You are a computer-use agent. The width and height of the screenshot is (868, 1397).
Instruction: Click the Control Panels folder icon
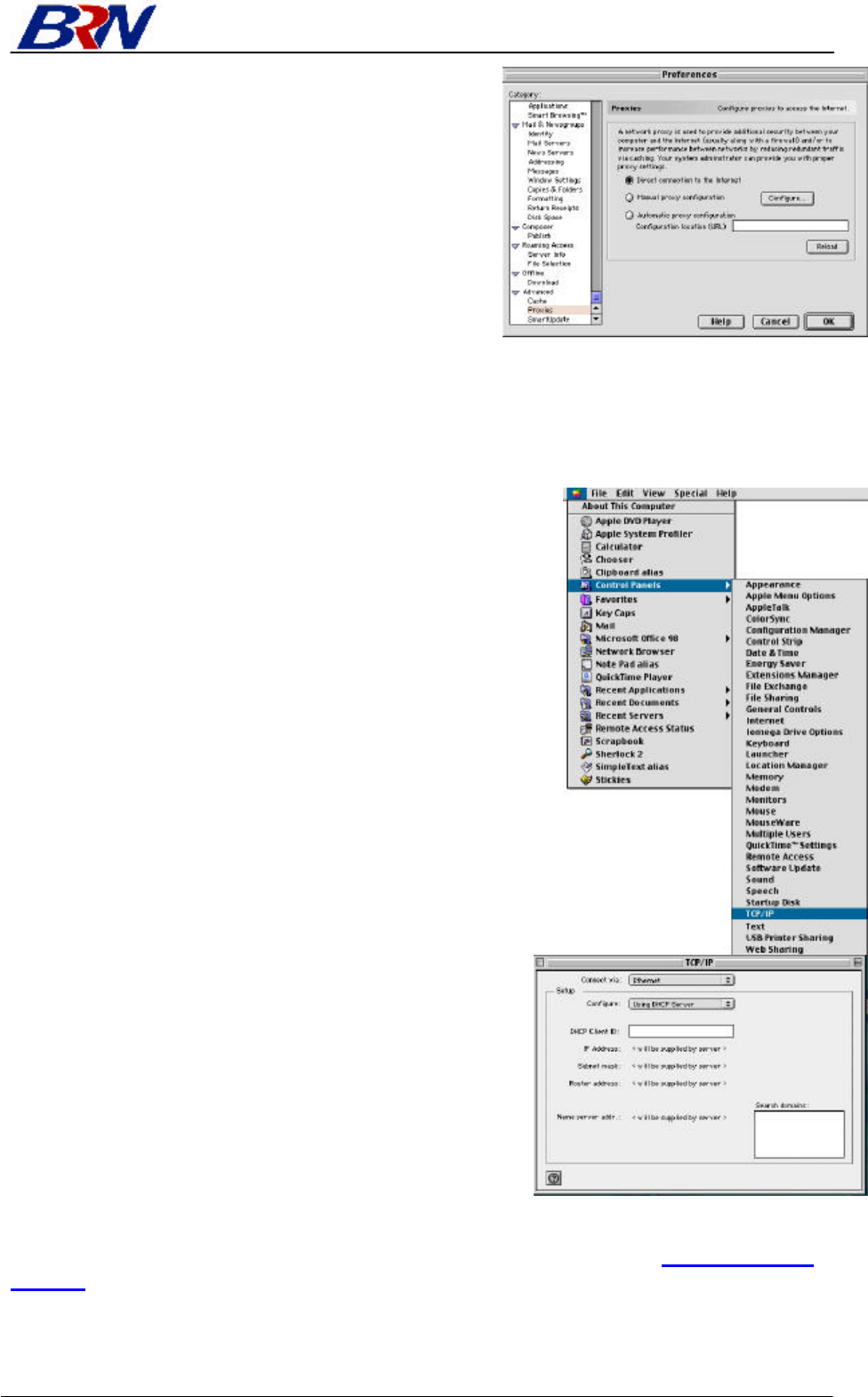586,585
